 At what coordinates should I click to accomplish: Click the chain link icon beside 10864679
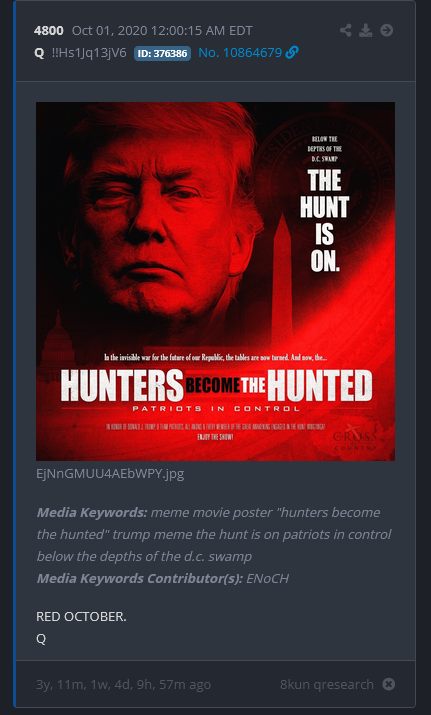click(292, 53)
